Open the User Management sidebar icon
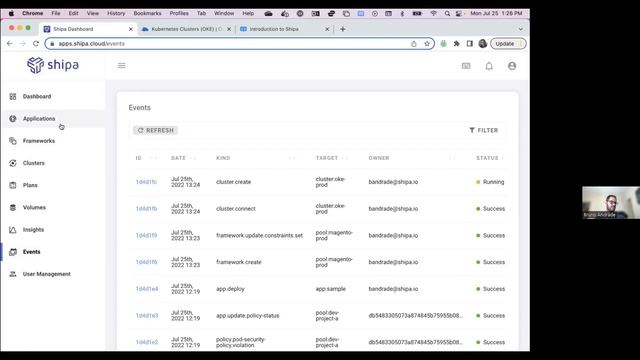Screen dimensions: 640x360 tap(13, 274)
